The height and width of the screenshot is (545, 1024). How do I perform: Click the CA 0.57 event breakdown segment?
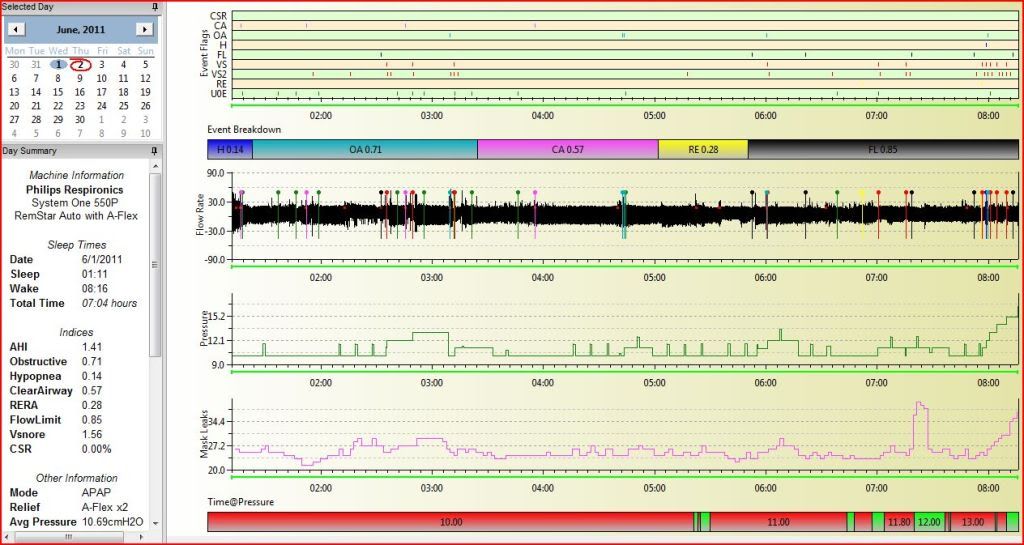click(x=568, y=149)
